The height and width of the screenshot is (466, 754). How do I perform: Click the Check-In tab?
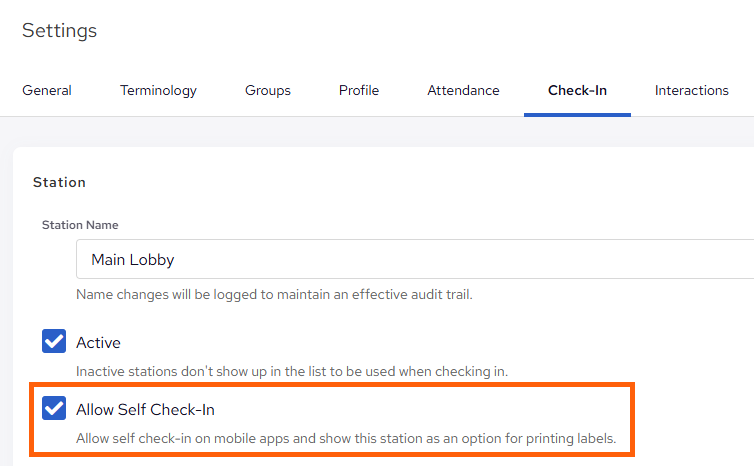tap(577, 90)
